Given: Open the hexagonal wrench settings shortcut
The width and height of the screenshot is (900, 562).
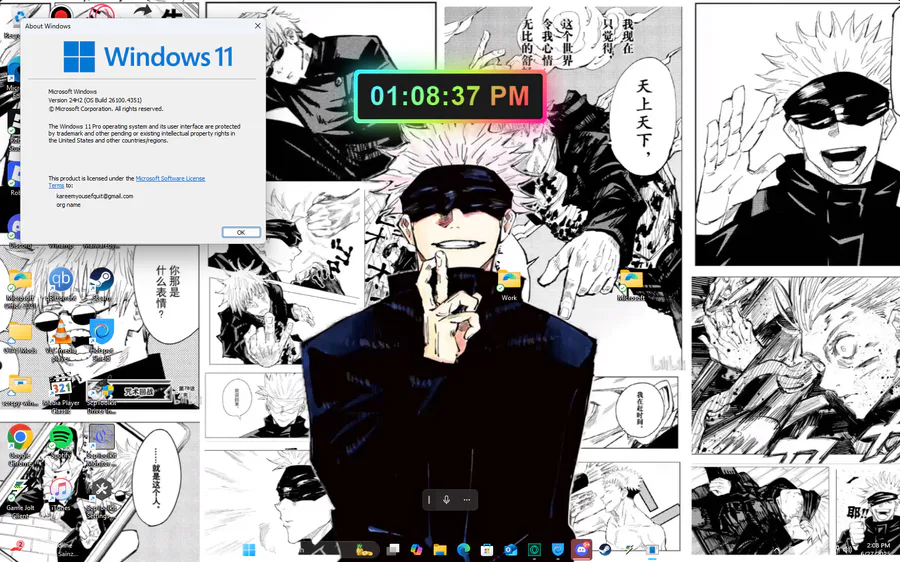Looking at the screenshot, I should pyautogui.click(x=102, y=497).
